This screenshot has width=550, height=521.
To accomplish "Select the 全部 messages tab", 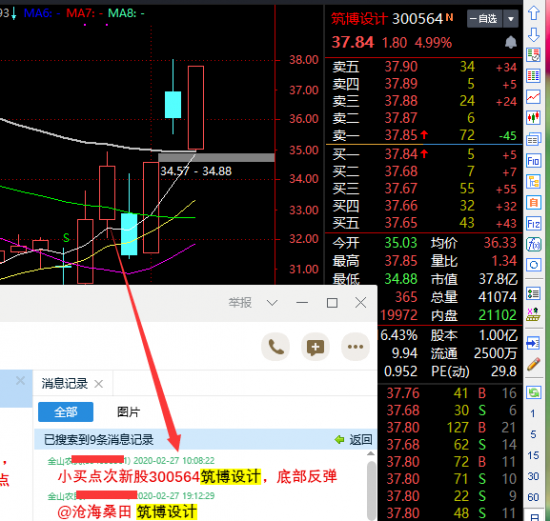I will (66, 412).
